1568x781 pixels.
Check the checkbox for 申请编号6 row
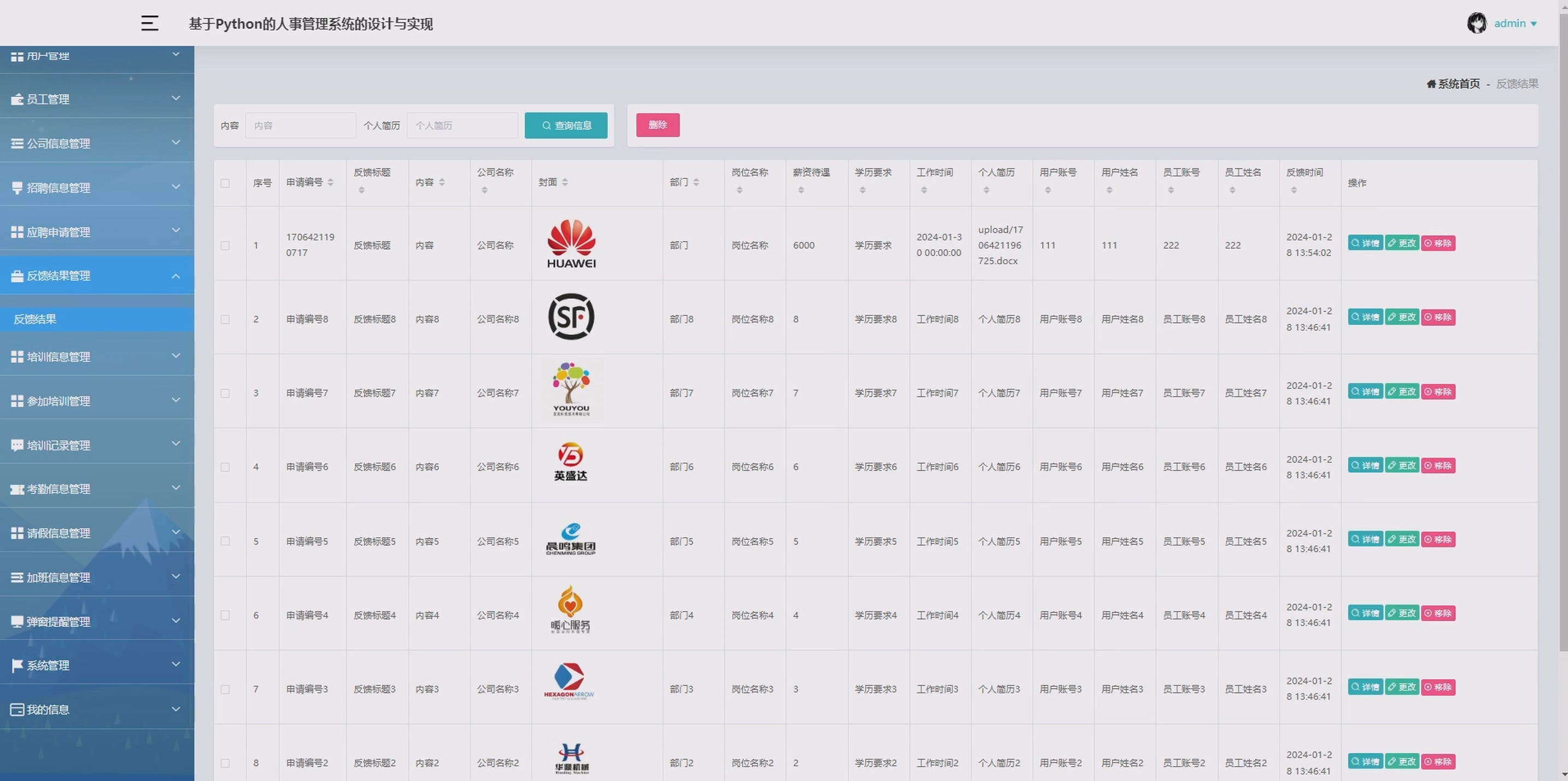(x=225, y=467)
